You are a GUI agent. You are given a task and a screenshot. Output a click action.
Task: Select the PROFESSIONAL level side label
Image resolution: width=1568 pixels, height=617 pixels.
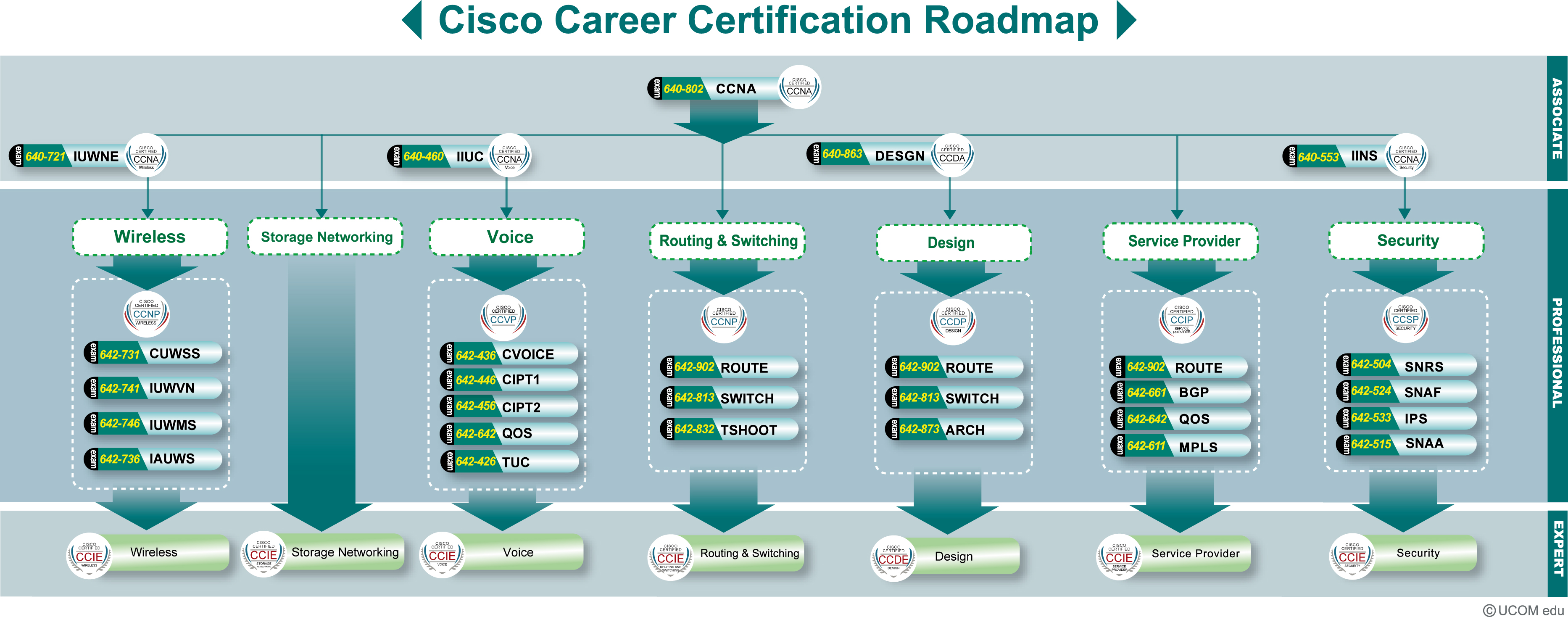(1557, 345)
